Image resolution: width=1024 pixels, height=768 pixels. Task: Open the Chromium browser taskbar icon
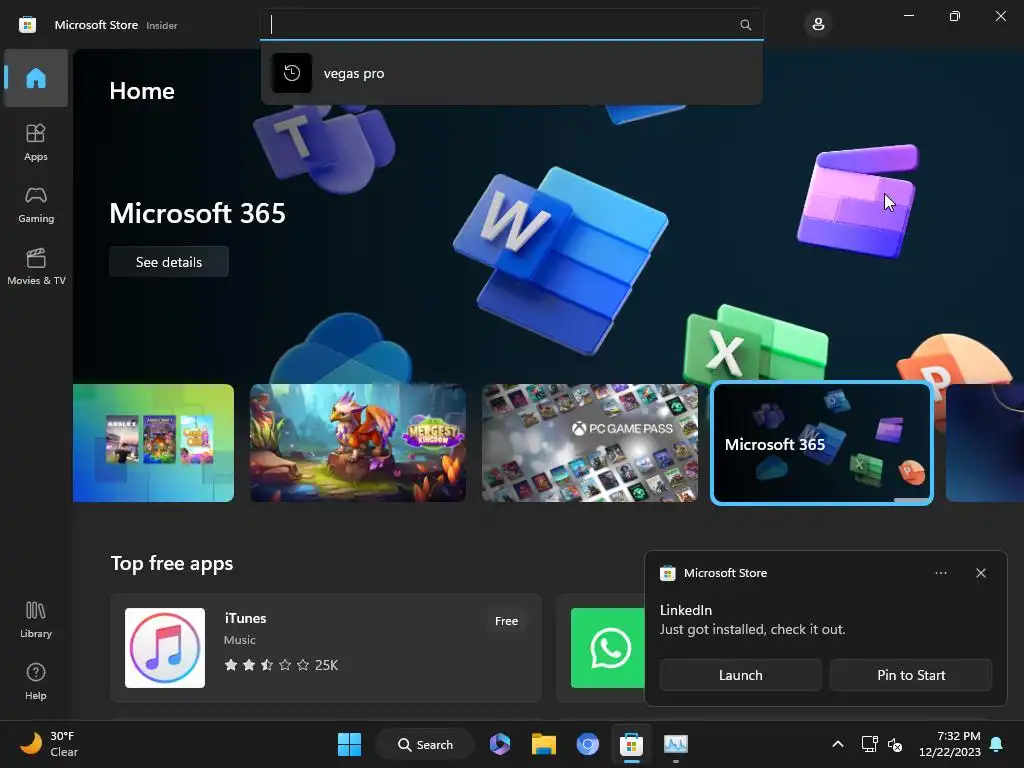pyautogui.click(x=587, y=744)
